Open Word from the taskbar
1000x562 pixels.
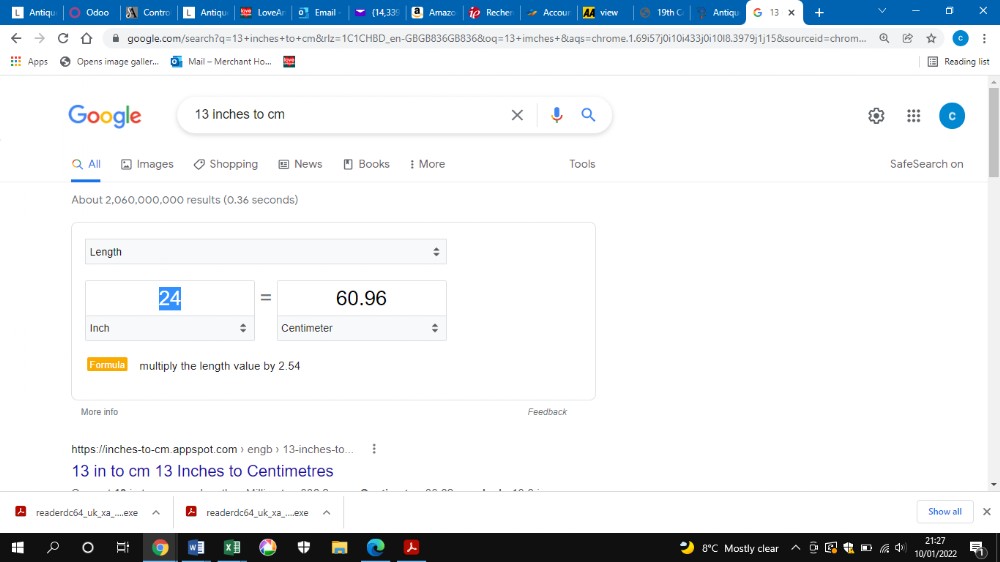coord(196,547)
